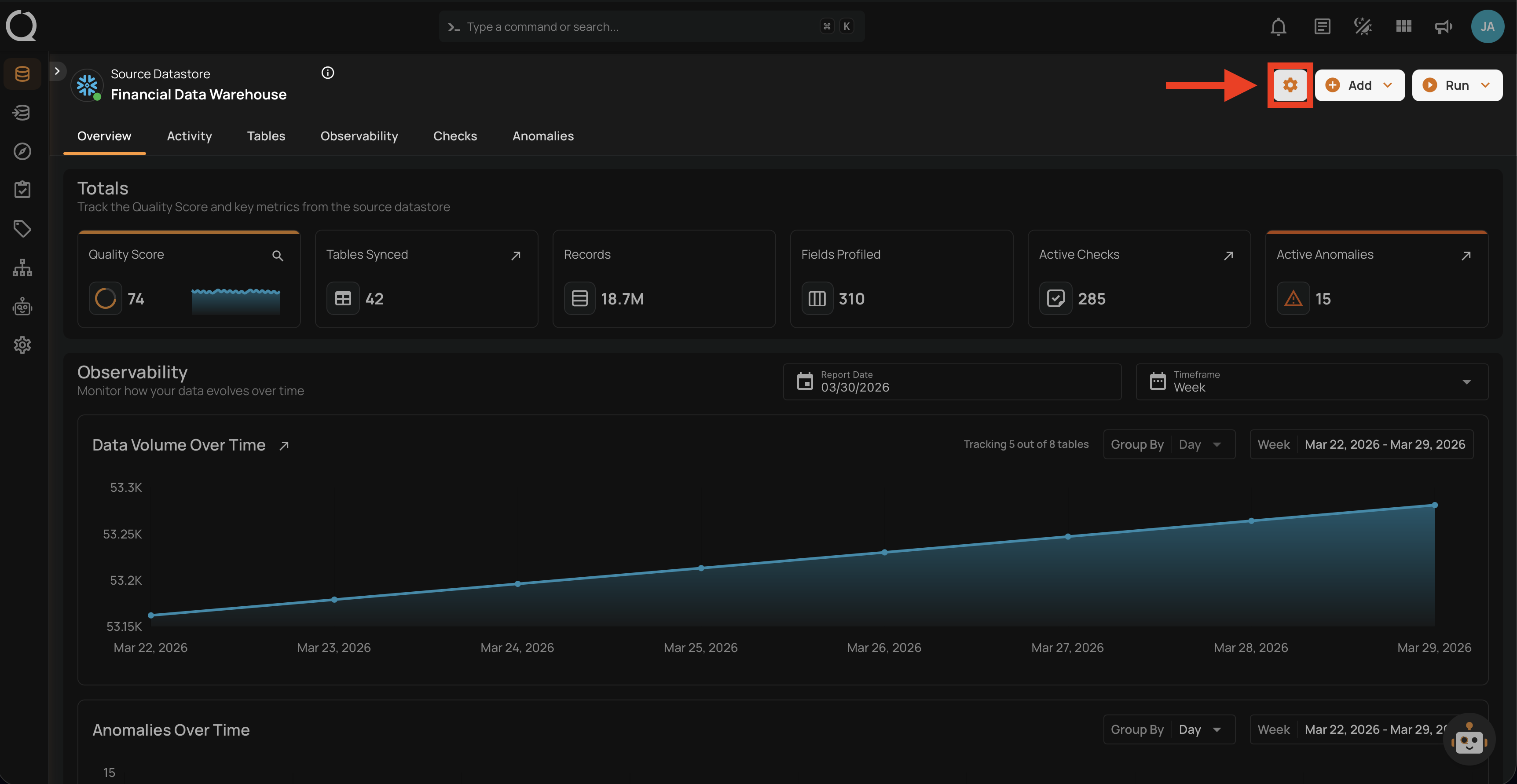
Task: Open Active Anomalies arrow link
Action: point(1466,256)
